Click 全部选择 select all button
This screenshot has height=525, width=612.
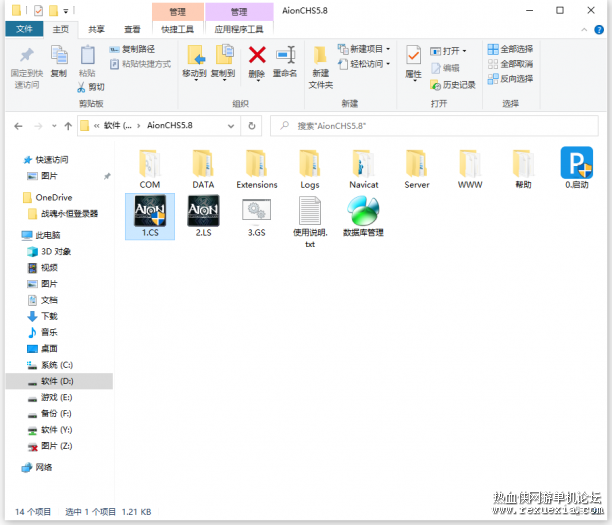(510, 49)
